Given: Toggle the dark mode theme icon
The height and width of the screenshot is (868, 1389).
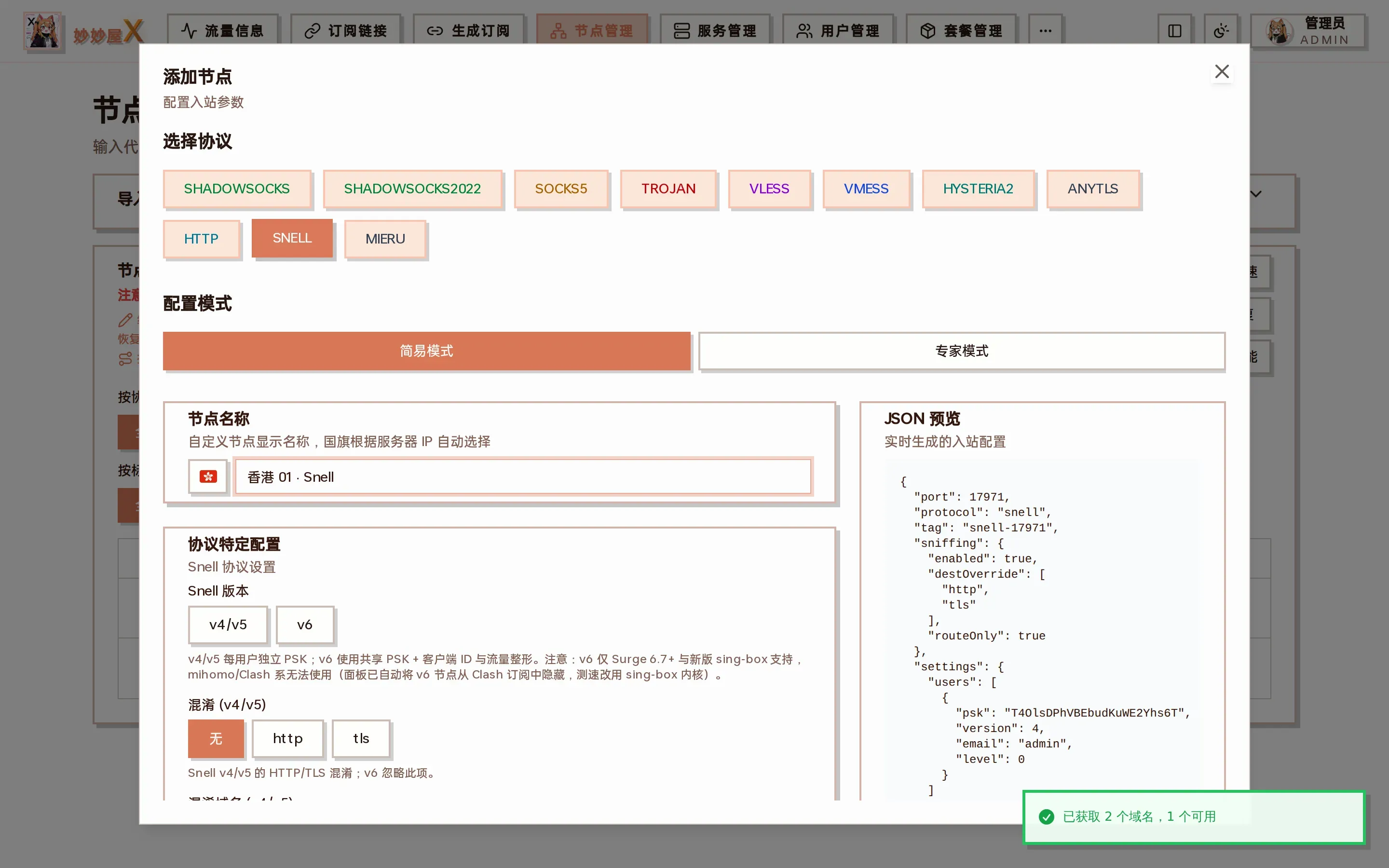Looking at the screenshot, I should pyautogui.click(x=1221, y=30).
